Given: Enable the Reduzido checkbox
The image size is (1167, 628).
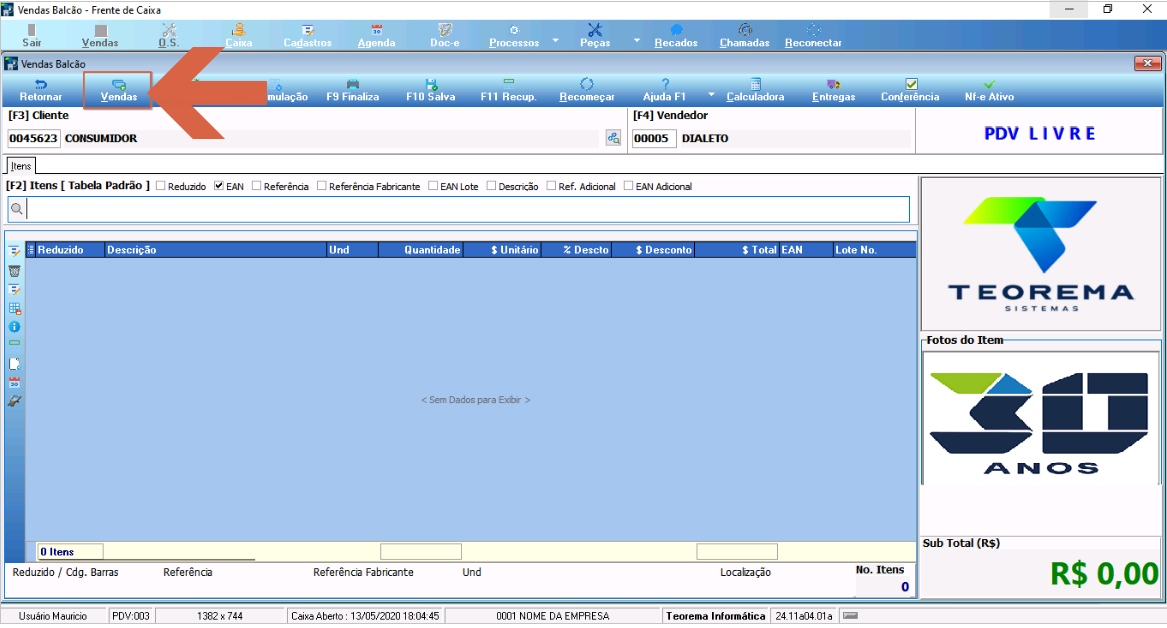Looking at the screenshot, I should [x=160, y=186].
